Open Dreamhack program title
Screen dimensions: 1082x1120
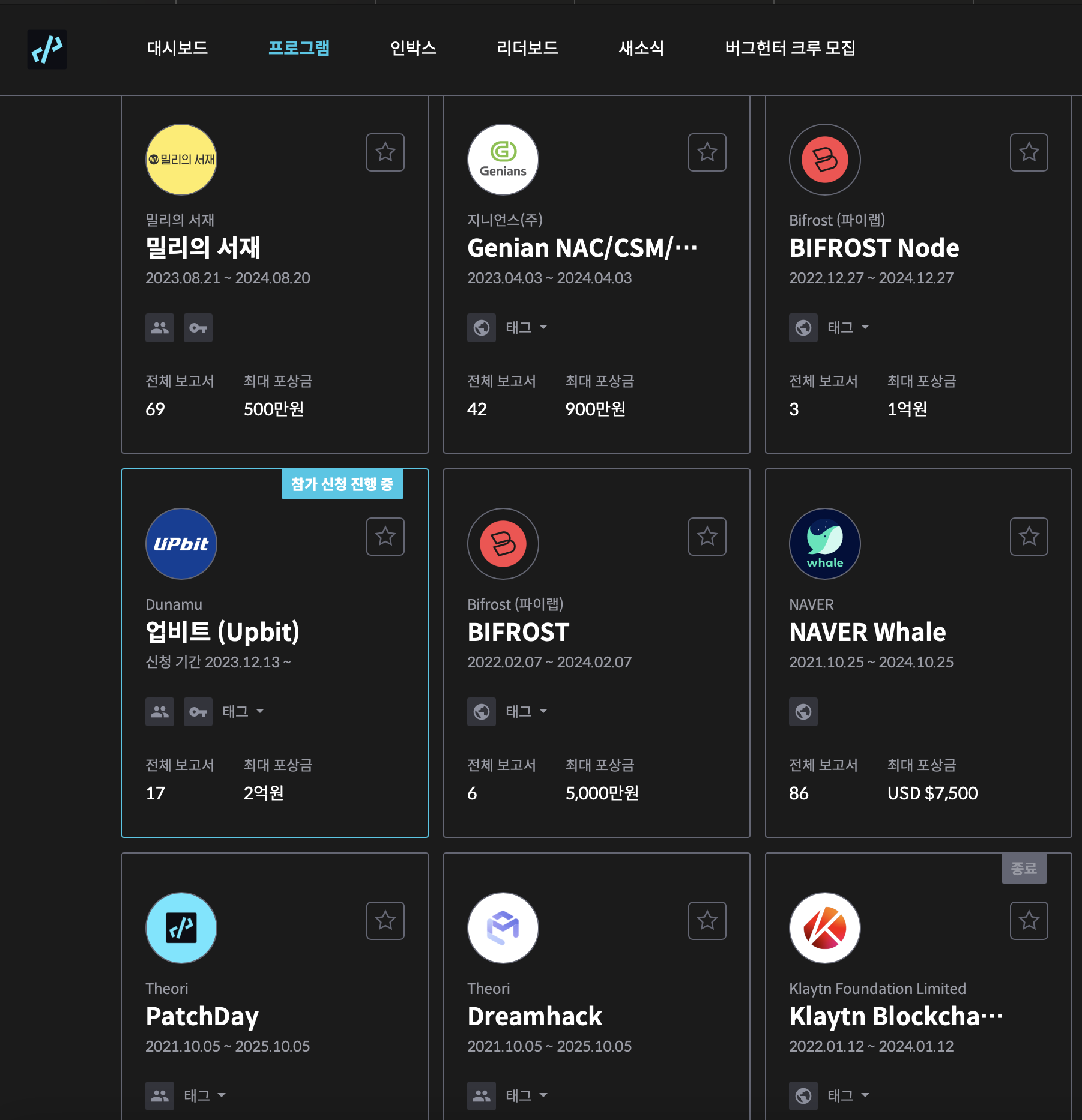click(x=534, y=1016)
